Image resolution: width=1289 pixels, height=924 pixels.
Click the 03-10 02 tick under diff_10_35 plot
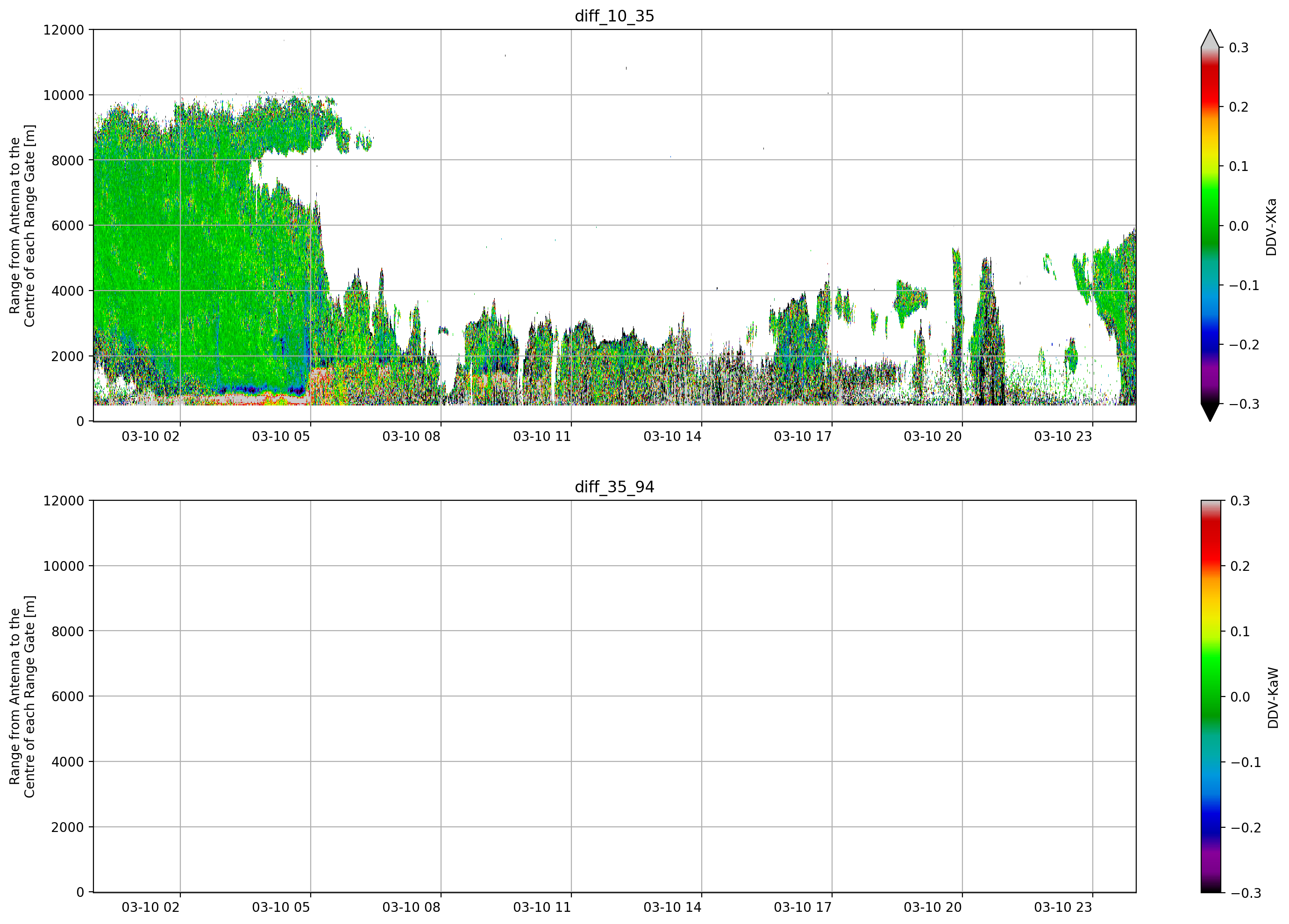150,436
